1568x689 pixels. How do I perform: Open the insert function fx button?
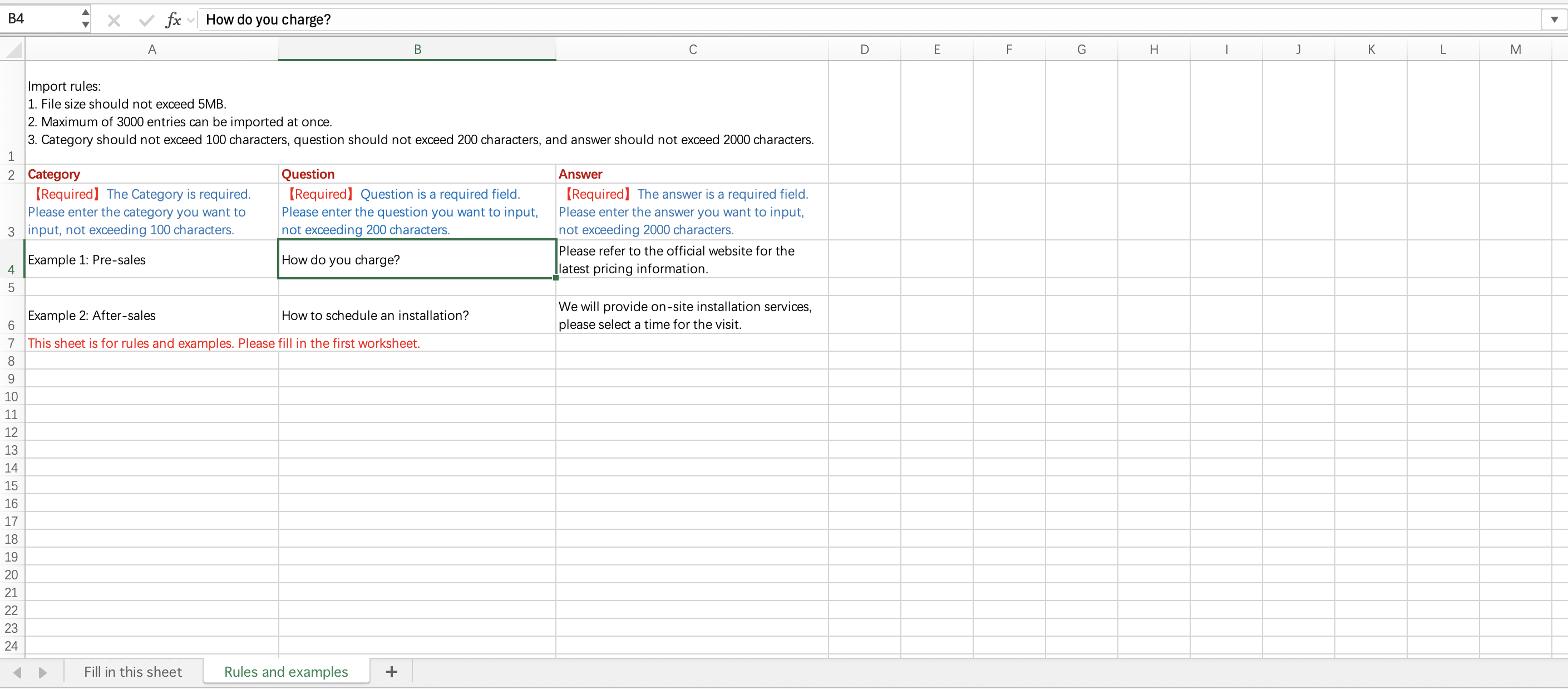[x=173, y=20]
